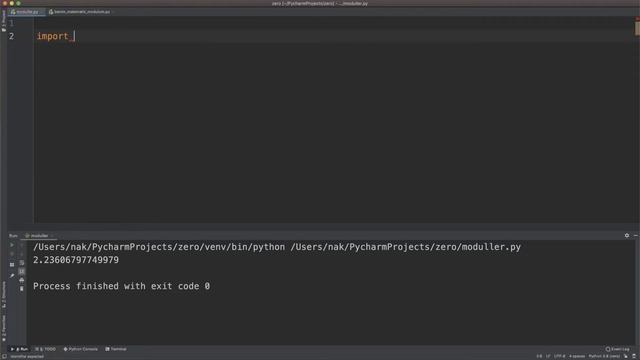Open the Favorites tool window sidebar tab
Viewport: 640px width, 360px height.
[4, 329]
